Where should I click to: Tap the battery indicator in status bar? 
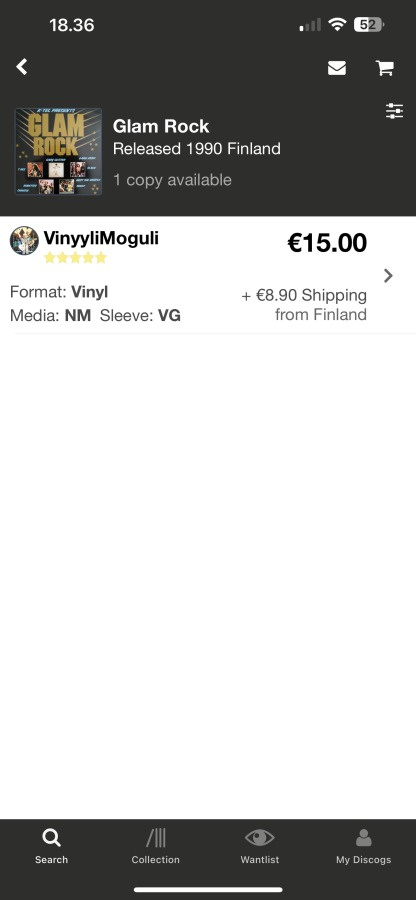tap(369, 25)
